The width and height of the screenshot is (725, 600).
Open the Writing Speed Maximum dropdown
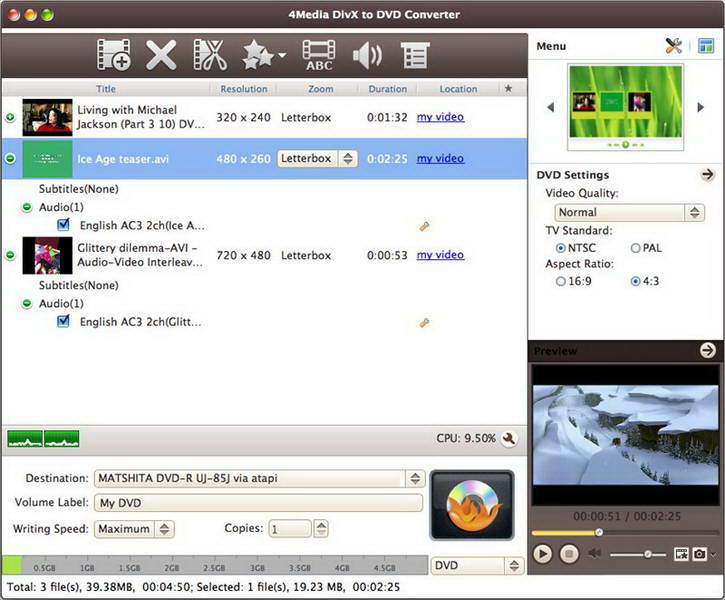click(134, 529)
